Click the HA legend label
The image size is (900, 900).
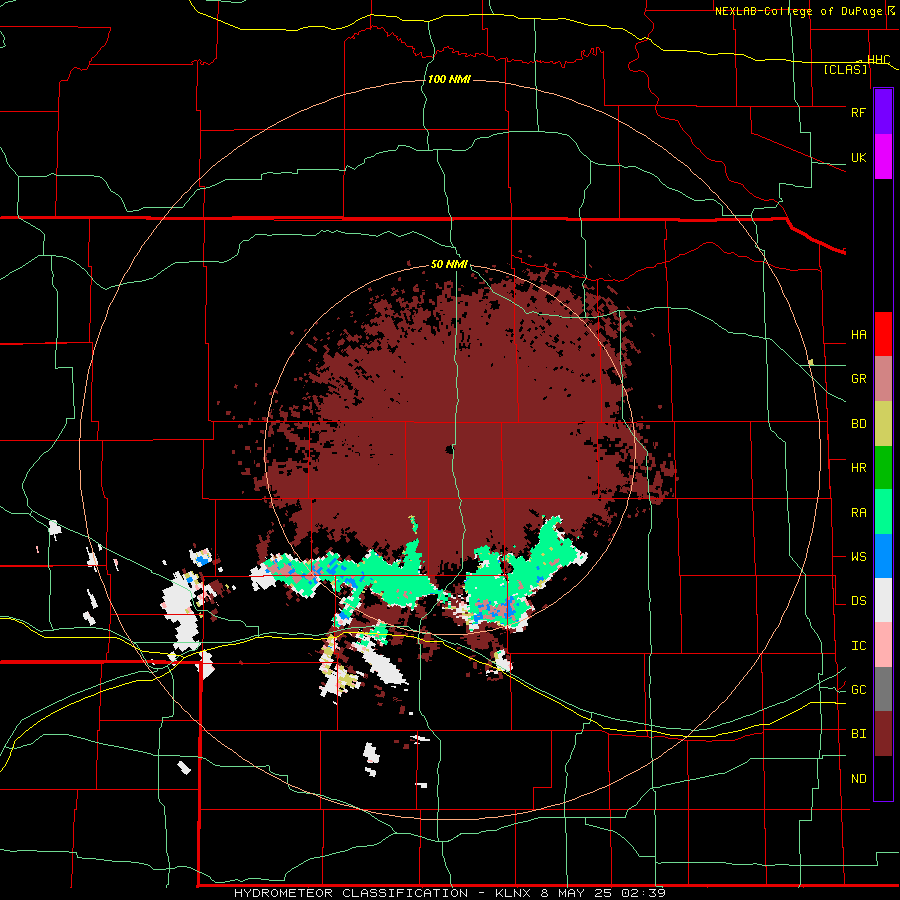(x=858, y=334)
